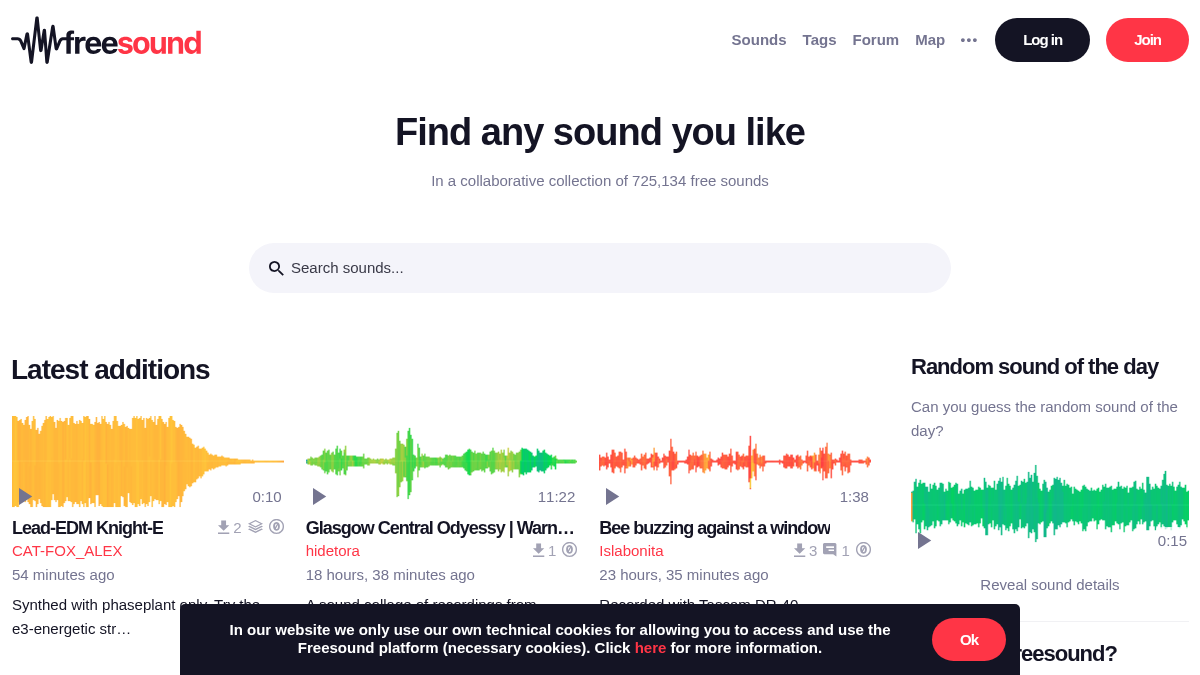Open the Tags menu item
The image size is (1200, 675).
819,40
